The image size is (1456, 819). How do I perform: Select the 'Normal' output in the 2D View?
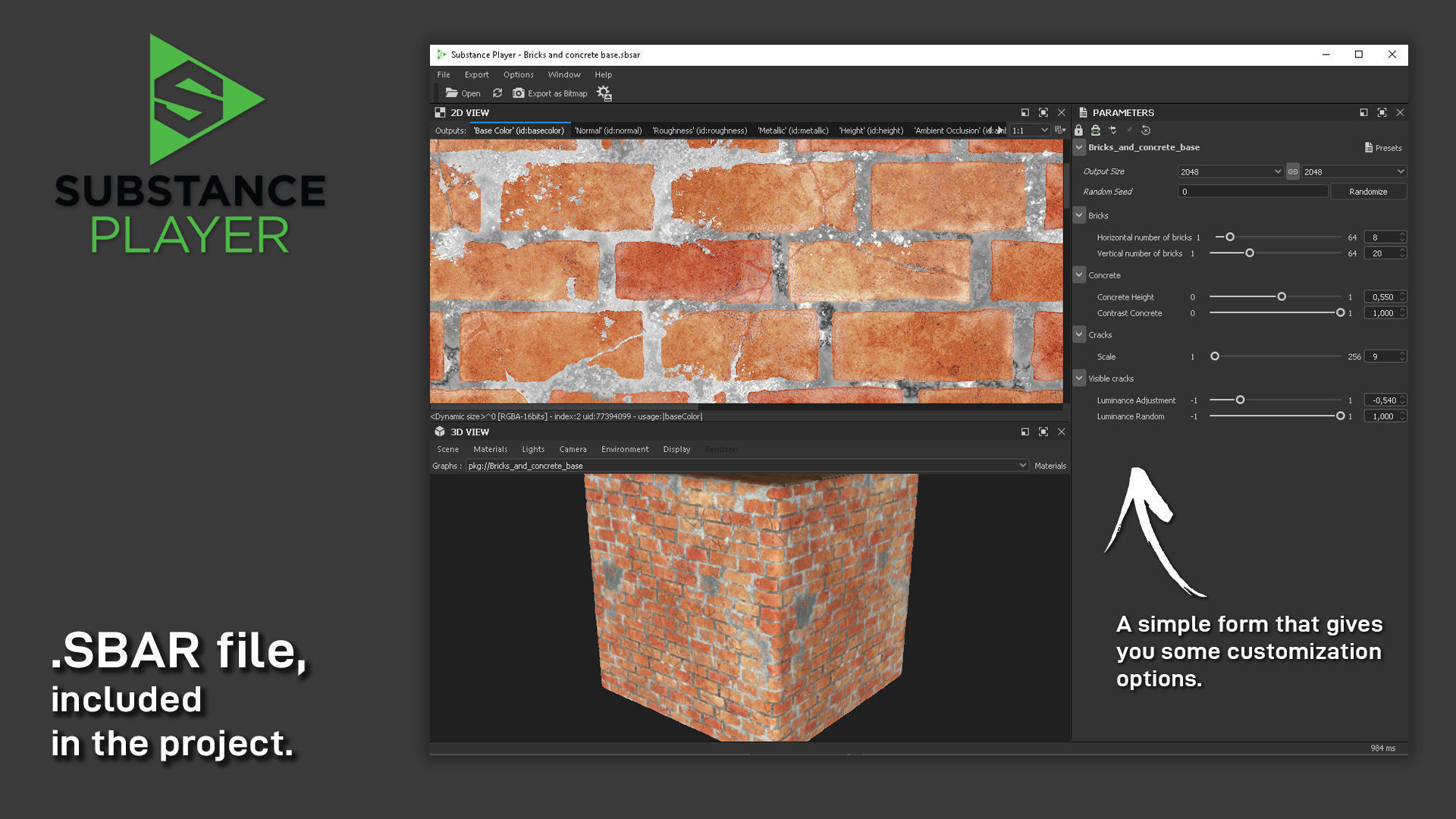coord(610,130)
